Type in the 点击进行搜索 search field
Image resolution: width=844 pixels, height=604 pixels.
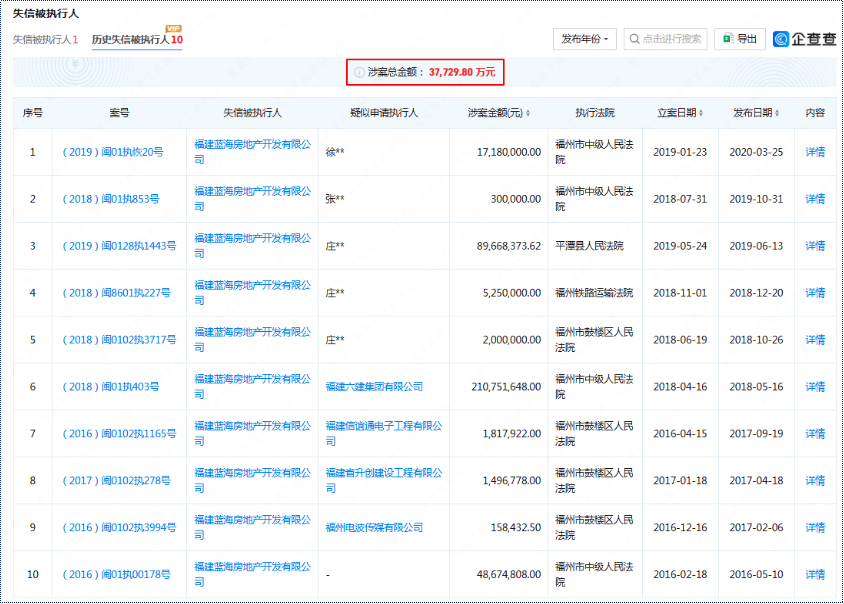coord(672,39)
